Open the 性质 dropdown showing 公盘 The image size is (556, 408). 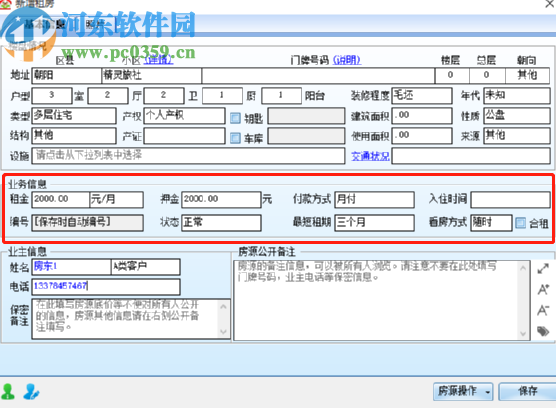point(517,116)
